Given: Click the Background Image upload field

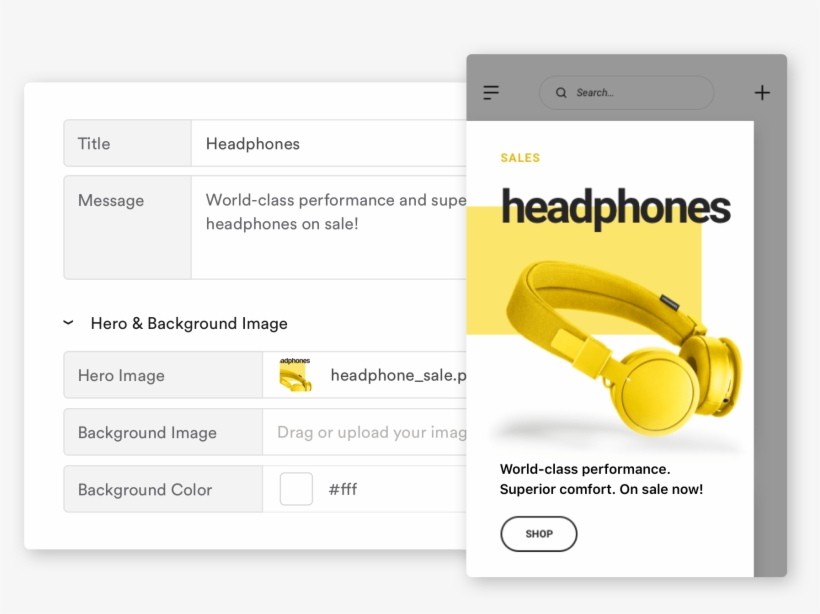Looking at the screenshot, I should coord(370,433).
